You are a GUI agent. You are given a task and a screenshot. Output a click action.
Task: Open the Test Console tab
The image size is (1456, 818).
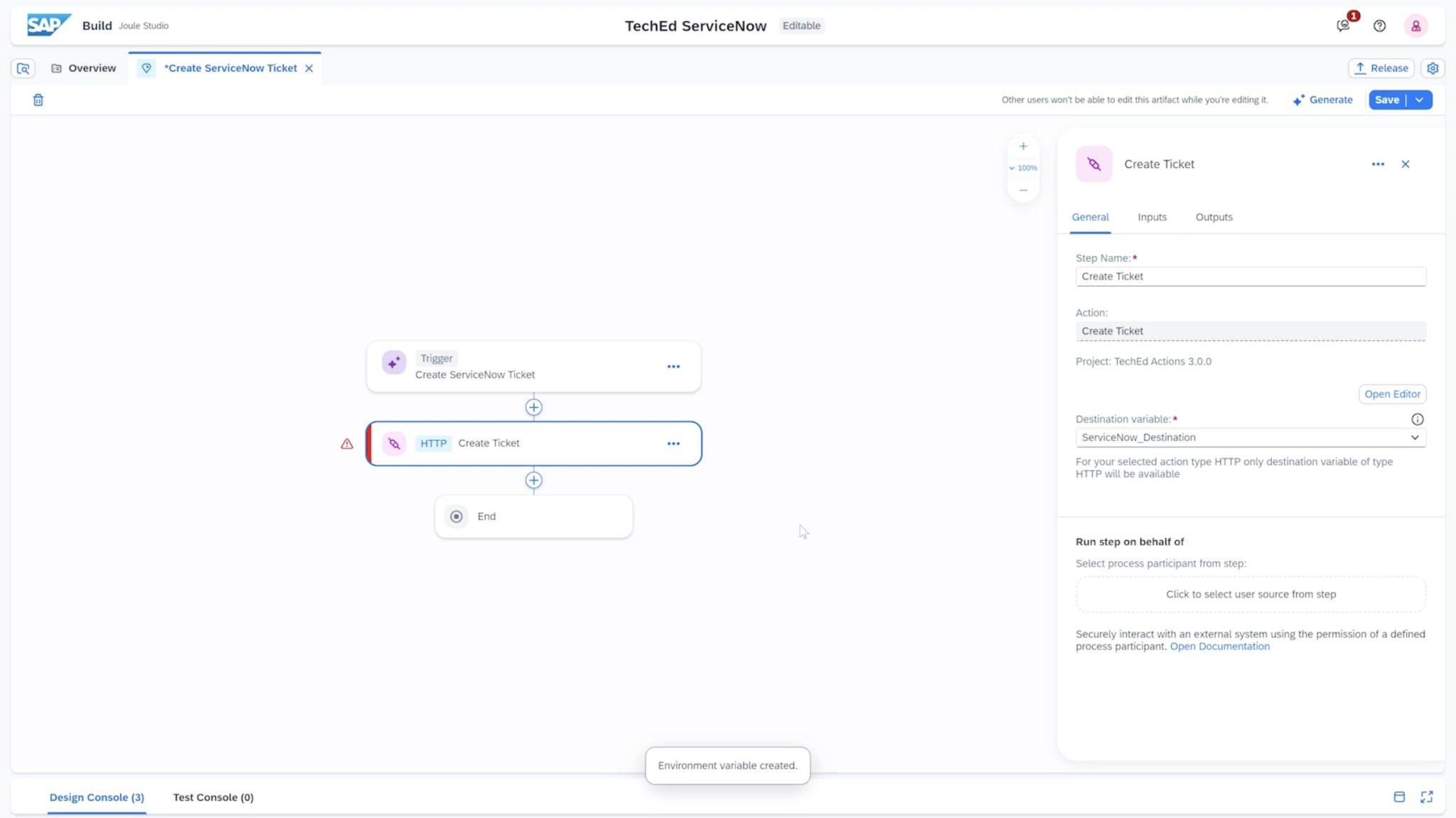point(213,797)
